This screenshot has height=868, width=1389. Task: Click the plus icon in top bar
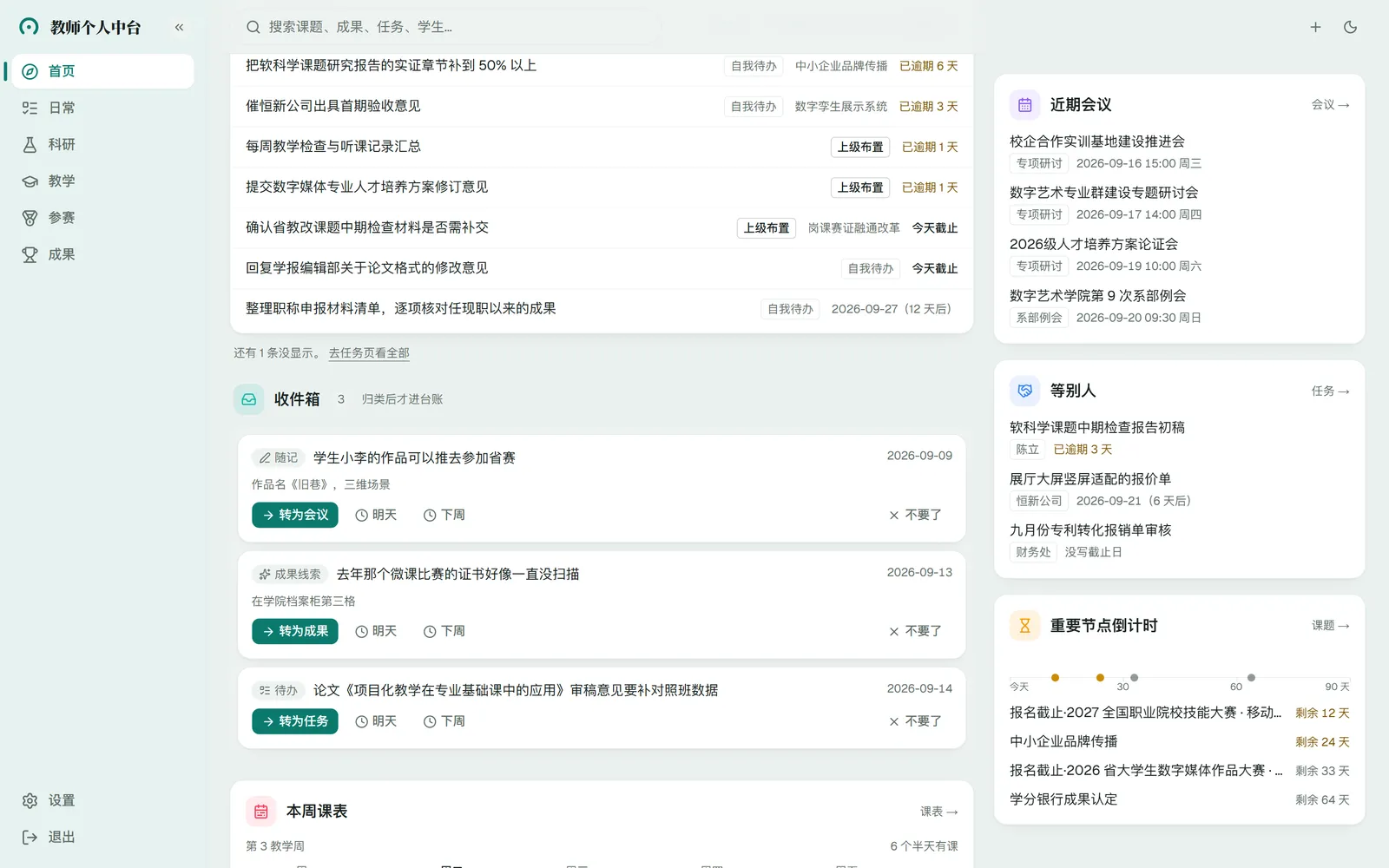pos(1315,27)
